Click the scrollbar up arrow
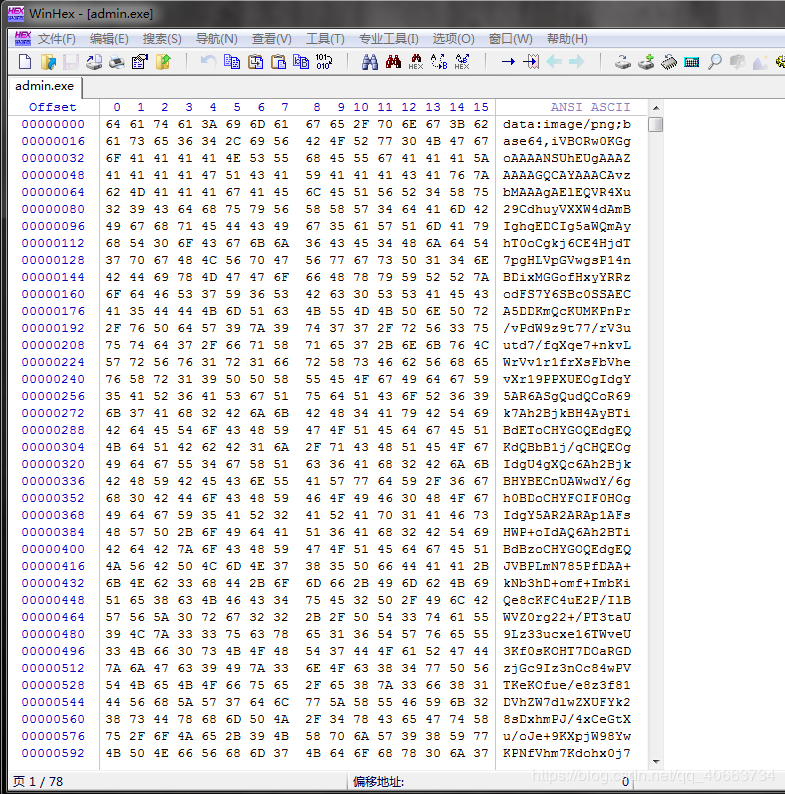Viewport: 785px width, 794px height. coord(655,108)
